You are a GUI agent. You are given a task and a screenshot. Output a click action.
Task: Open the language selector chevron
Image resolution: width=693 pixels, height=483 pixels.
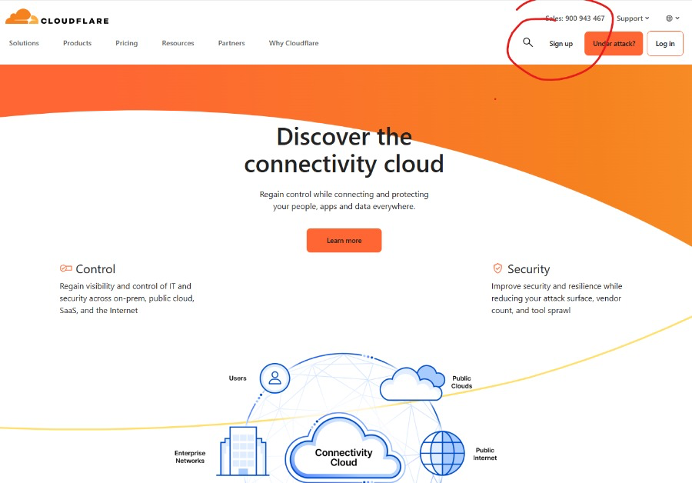[x=678, y=18]
